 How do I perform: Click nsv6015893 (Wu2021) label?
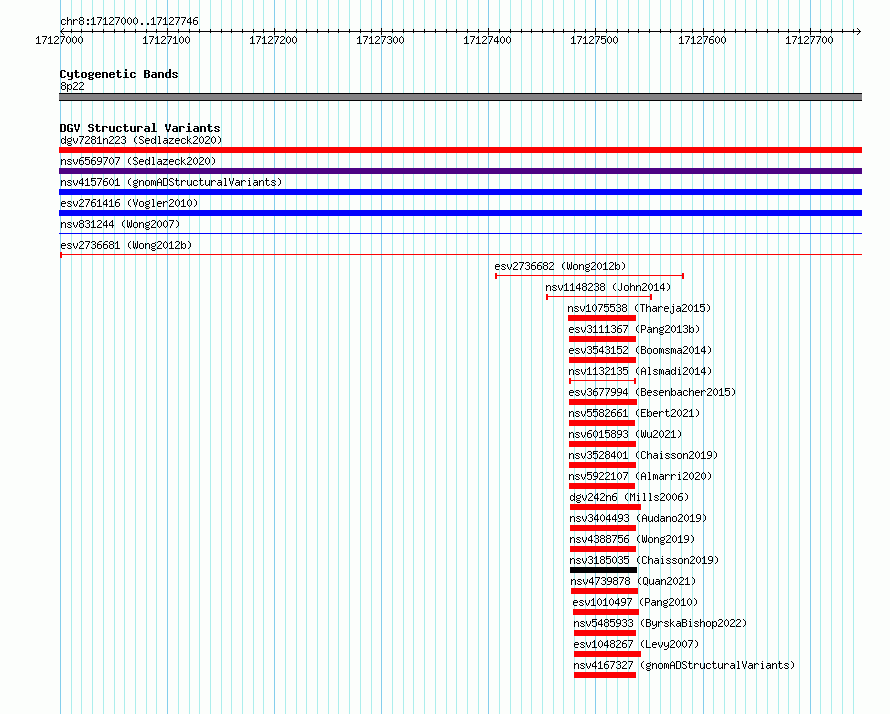point(625,434)
